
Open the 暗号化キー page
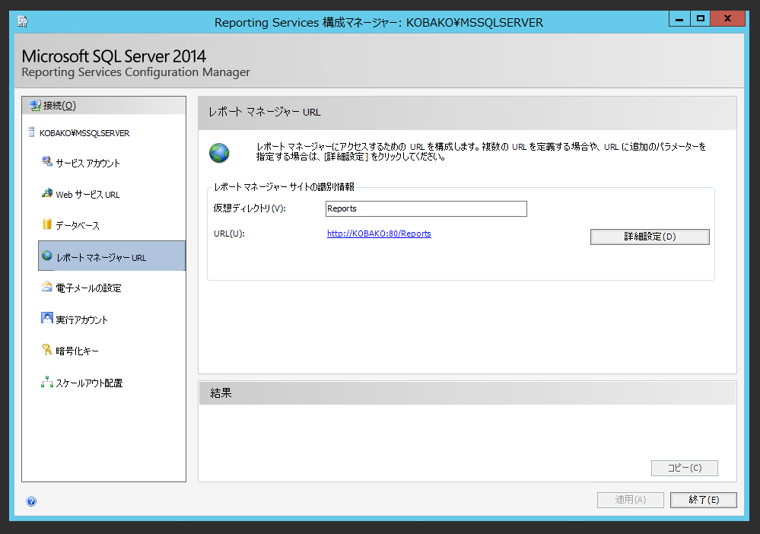77,351
